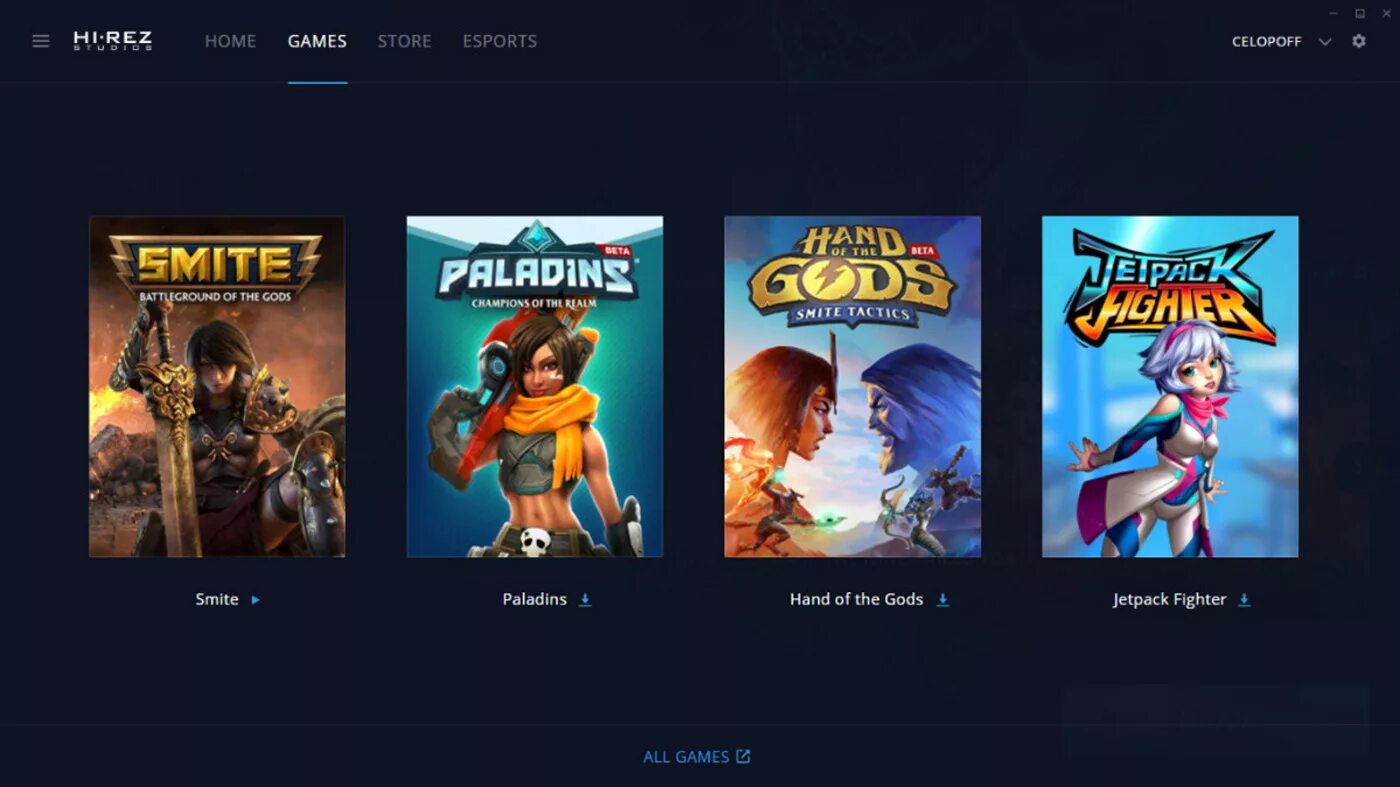Open the Hand of the Gods cover art
This screenshot has height=787, width=1400.
853,386
